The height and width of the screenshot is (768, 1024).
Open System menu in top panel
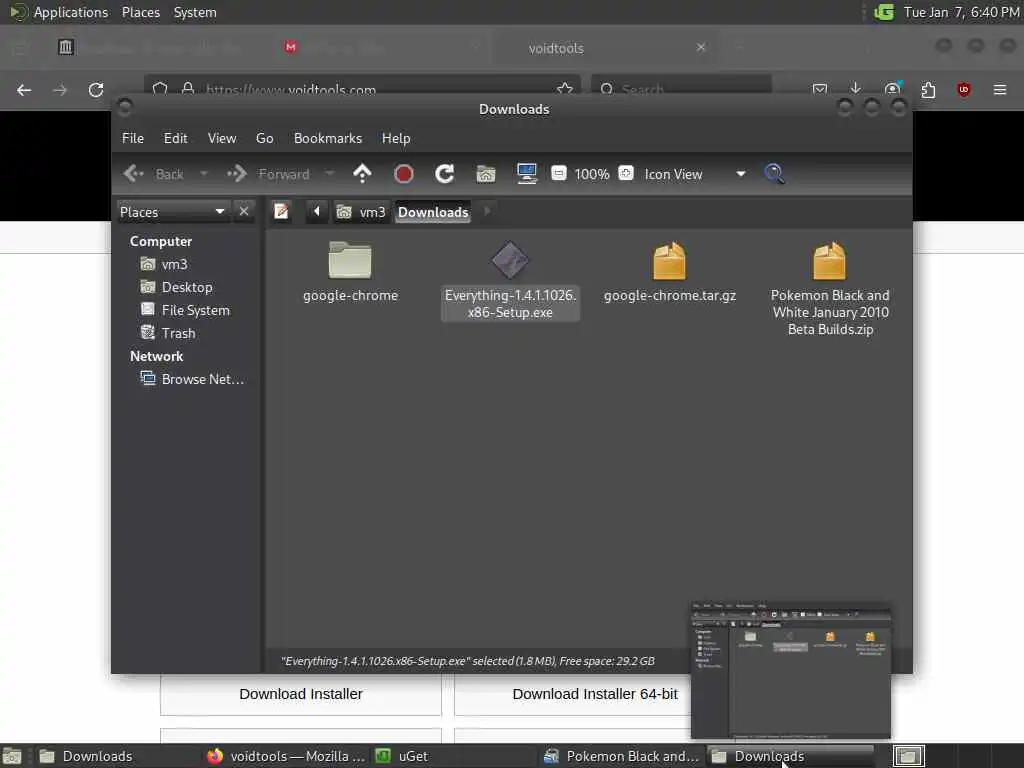coord(195,12)
